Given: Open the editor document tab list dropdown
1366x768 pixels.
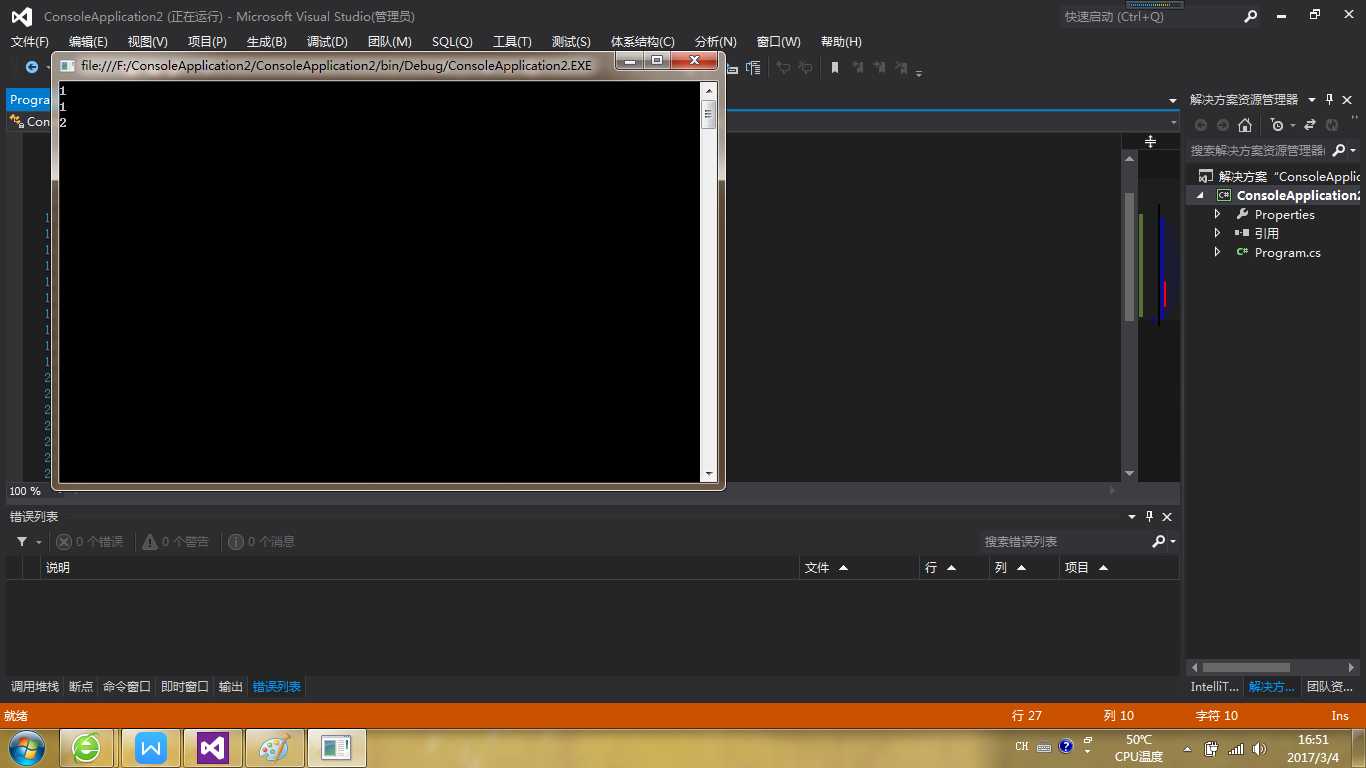Looking at the screenshot, I should click(x=1173, y=100).
